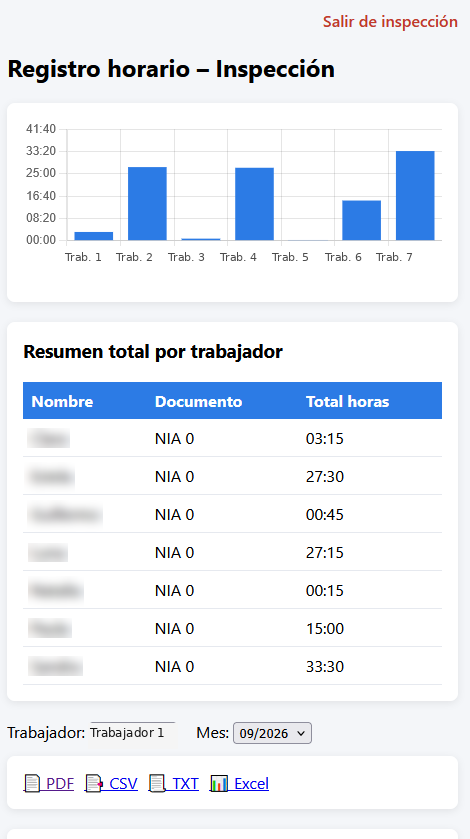Viewport: 470px width, 839px height.
Task: Click Salir de inspección link
Action: pyautogui.click(x=390, y=22)
